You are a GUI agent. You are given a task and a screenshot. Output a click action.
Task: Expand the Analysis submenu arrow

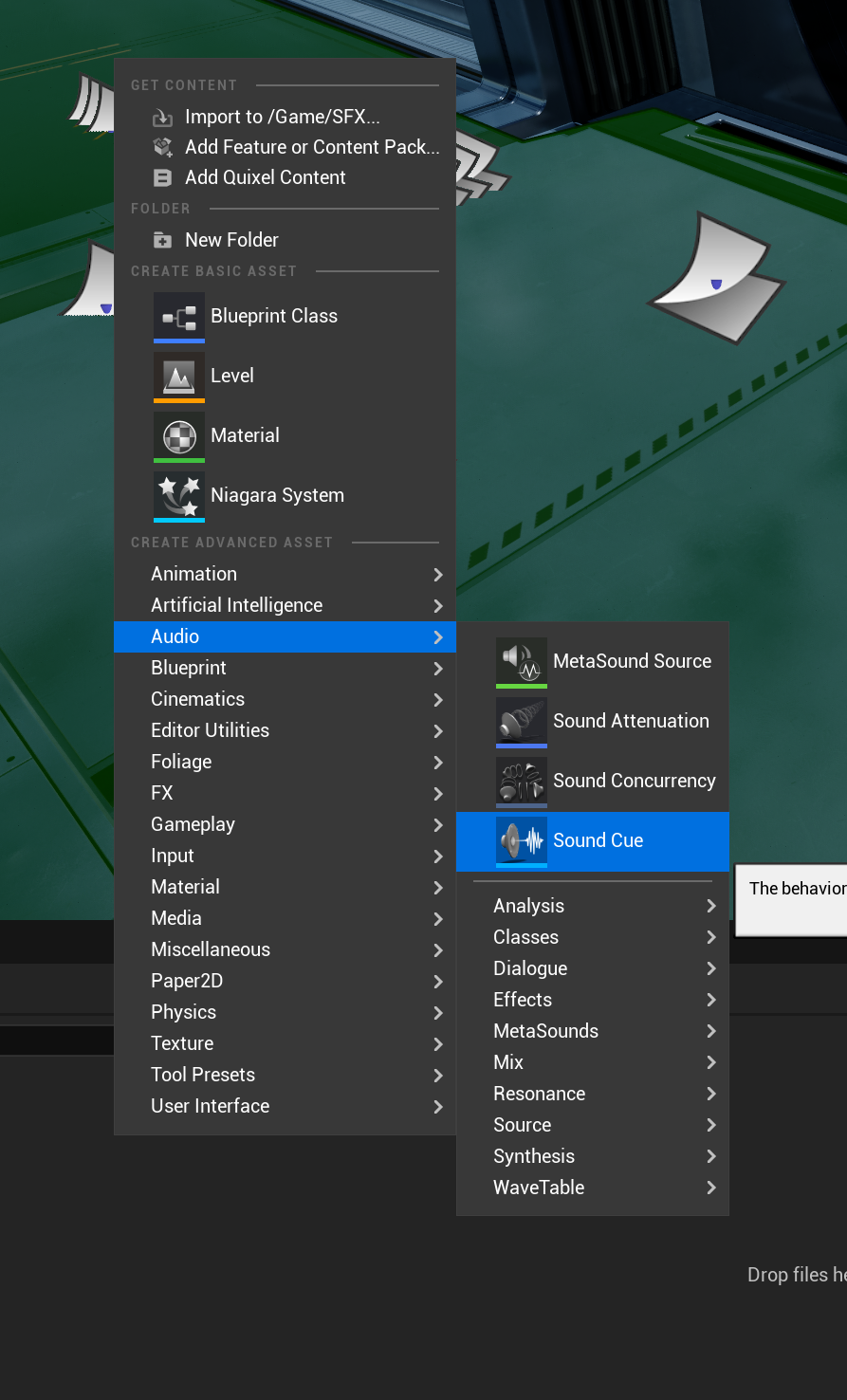point(711,906)
